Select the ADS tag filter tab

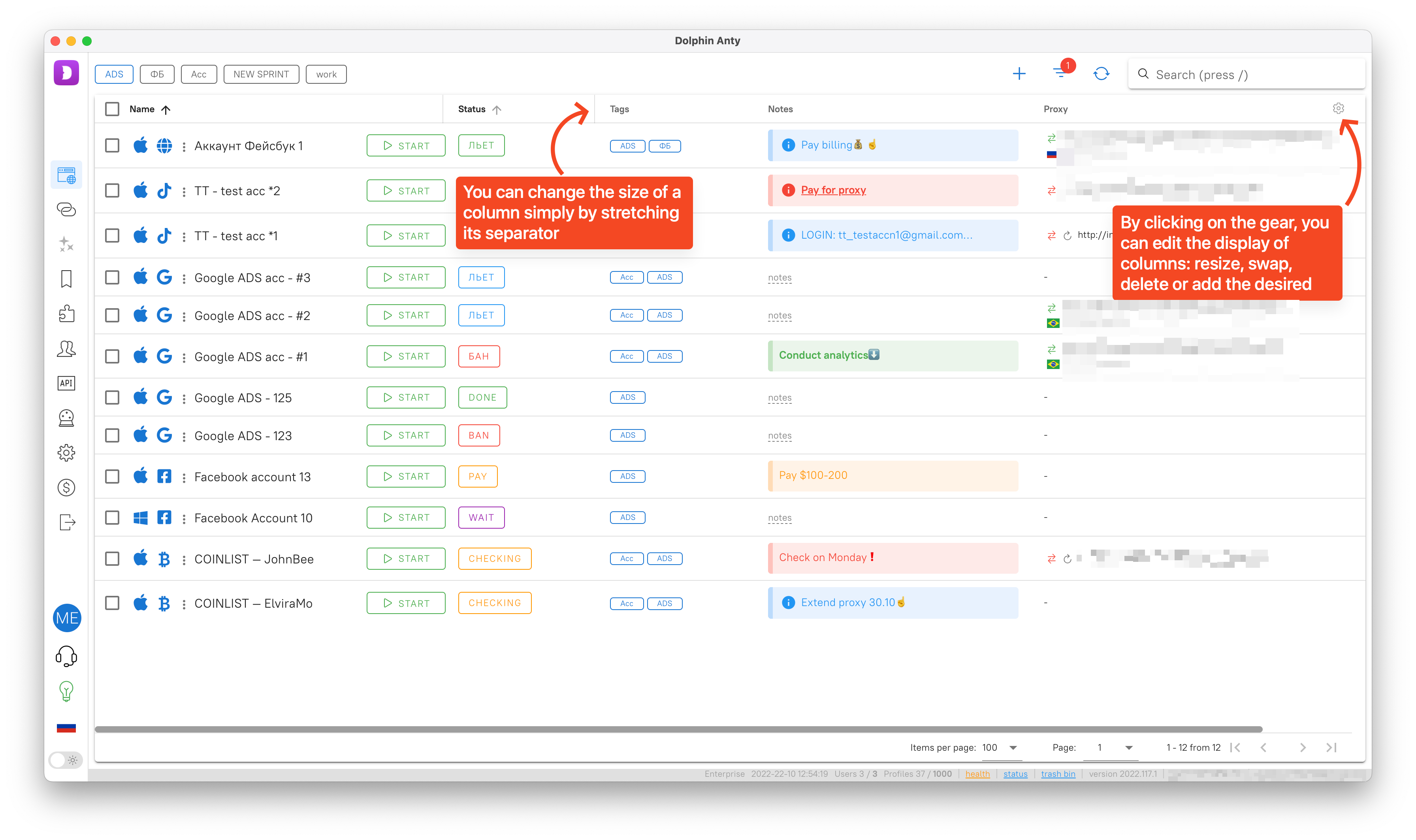point(114,74)
